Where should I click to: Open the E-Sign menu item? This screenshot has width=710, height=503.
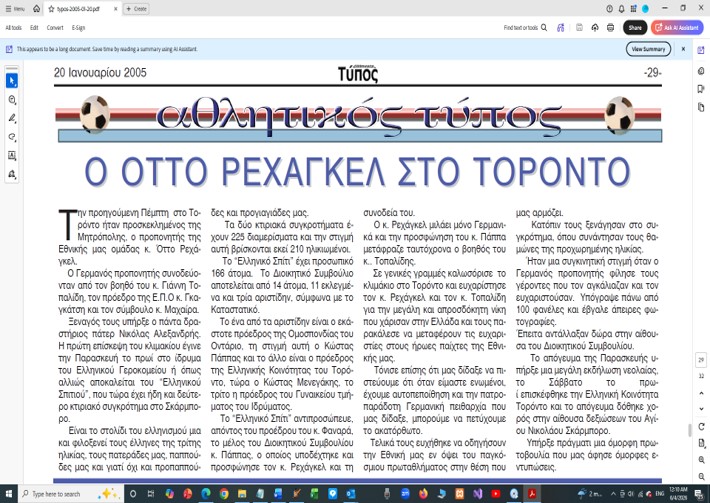point(78,28)
